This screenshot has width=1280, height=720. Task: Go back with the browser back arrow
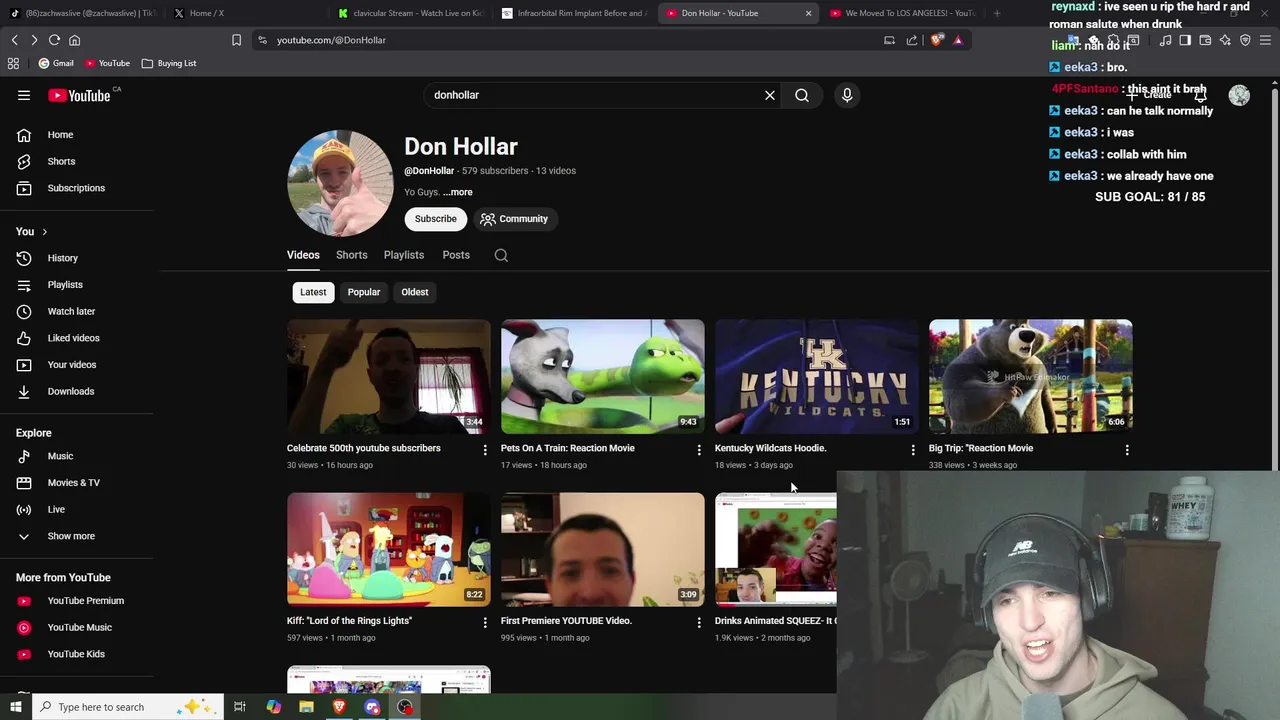coord(14,40)
